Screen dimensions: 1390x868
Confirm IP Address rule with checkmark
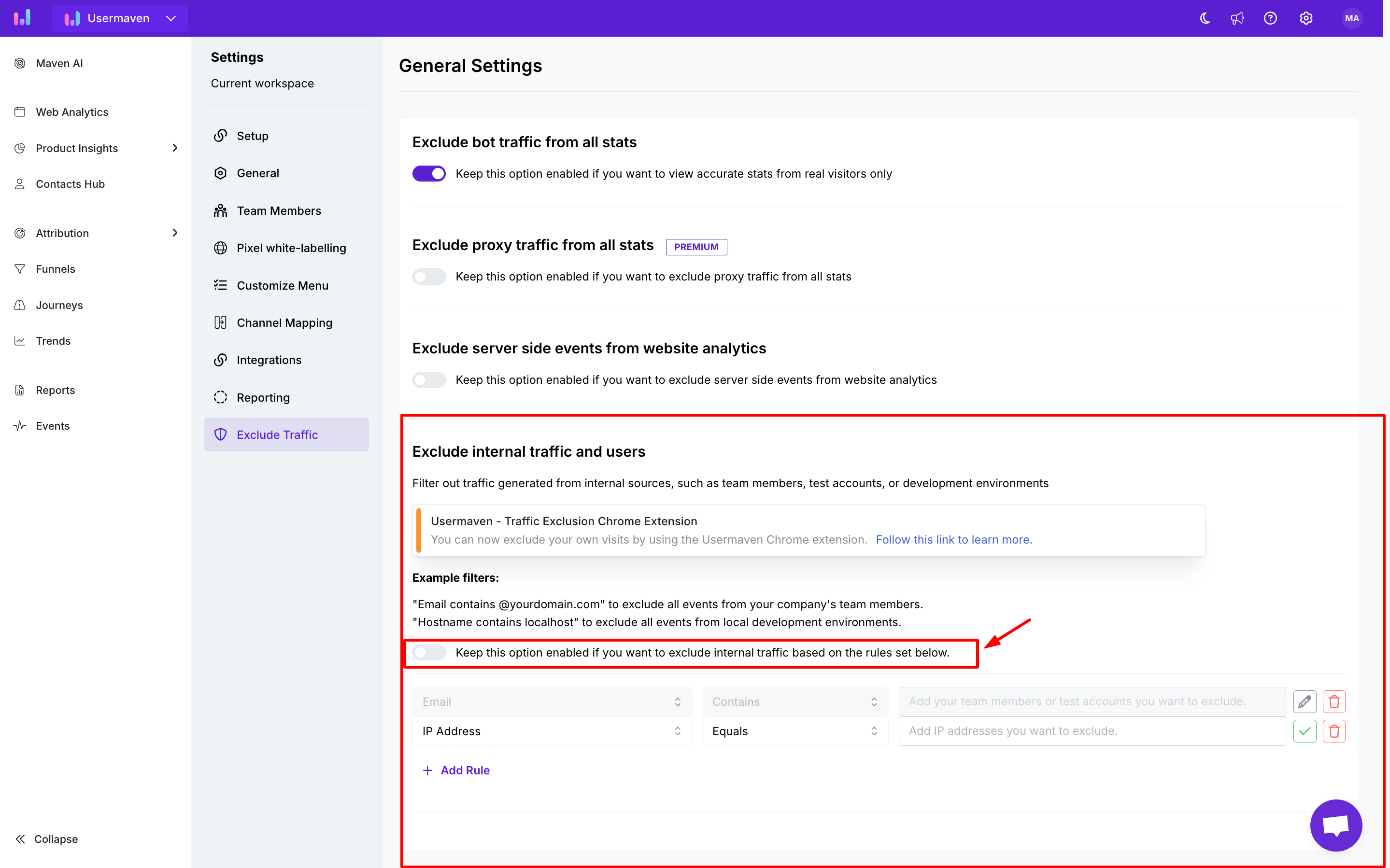(1304, 731)
